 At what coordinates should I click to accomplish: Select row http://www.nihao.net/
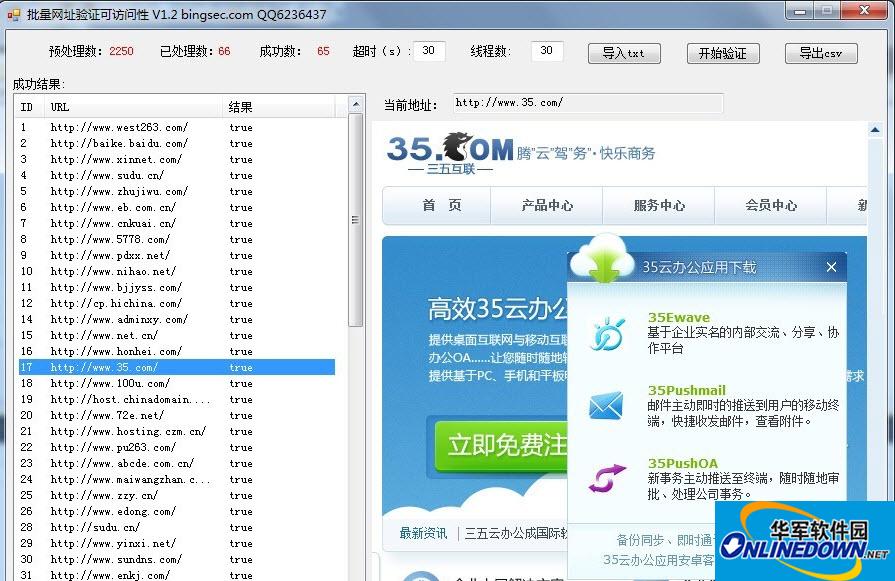click(175, 271)
